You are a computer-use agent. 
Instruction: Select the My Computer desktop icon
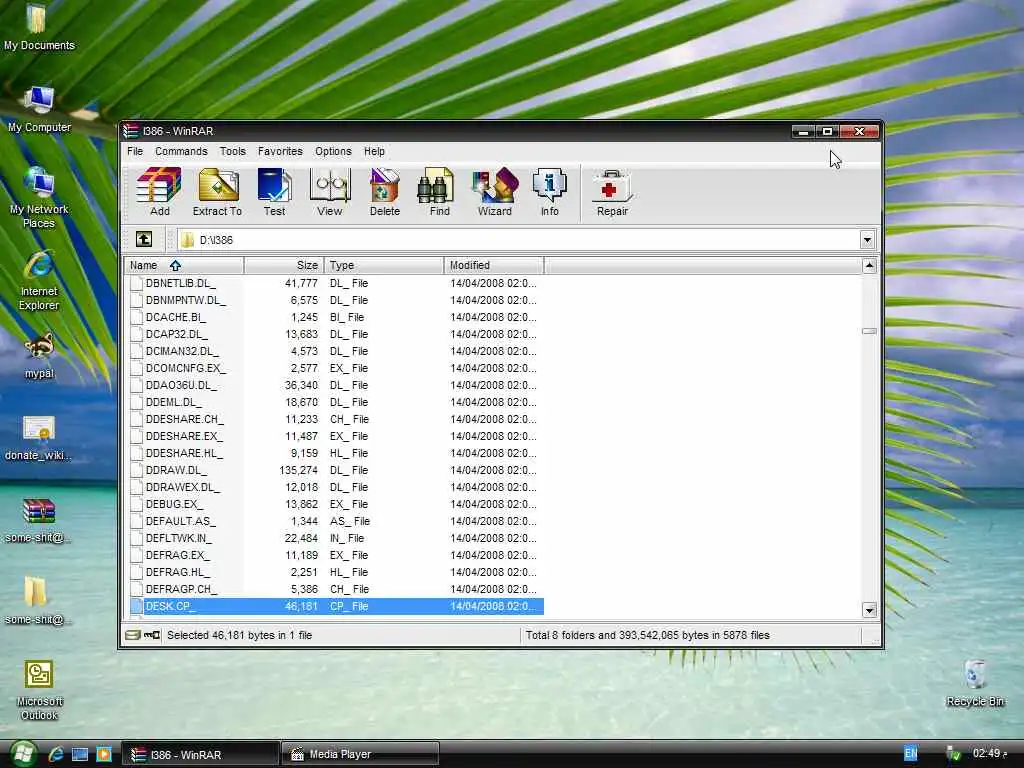tap(39, 110)
